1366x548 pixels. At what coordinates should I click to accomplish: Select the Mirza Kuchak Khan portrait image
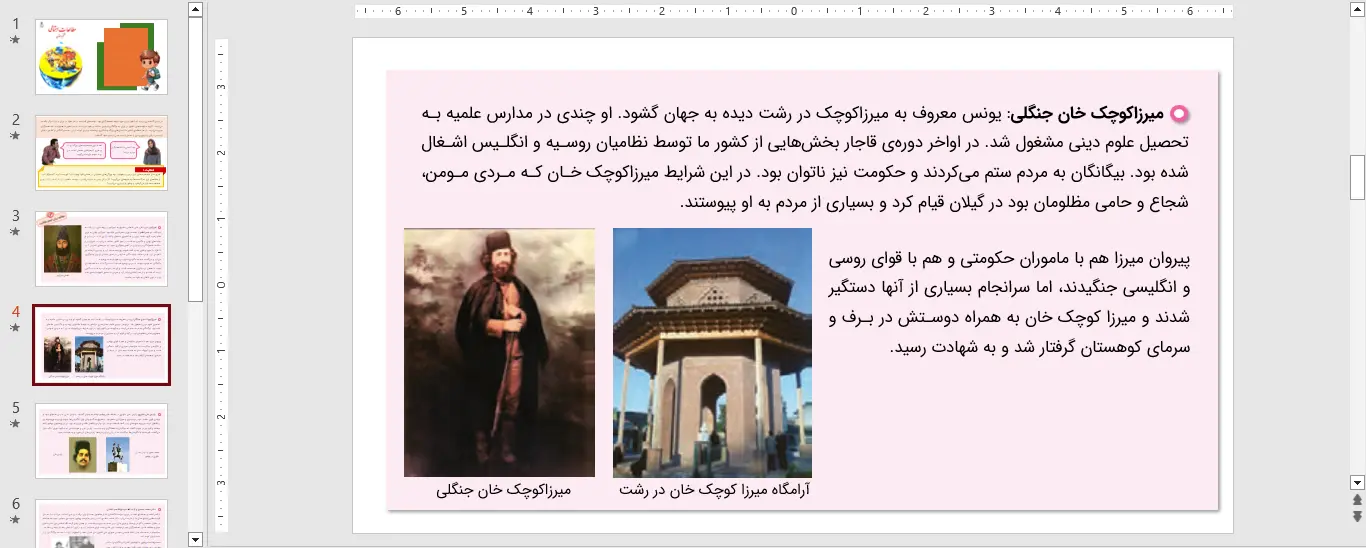pyautogui.click(x=499, y=352)
